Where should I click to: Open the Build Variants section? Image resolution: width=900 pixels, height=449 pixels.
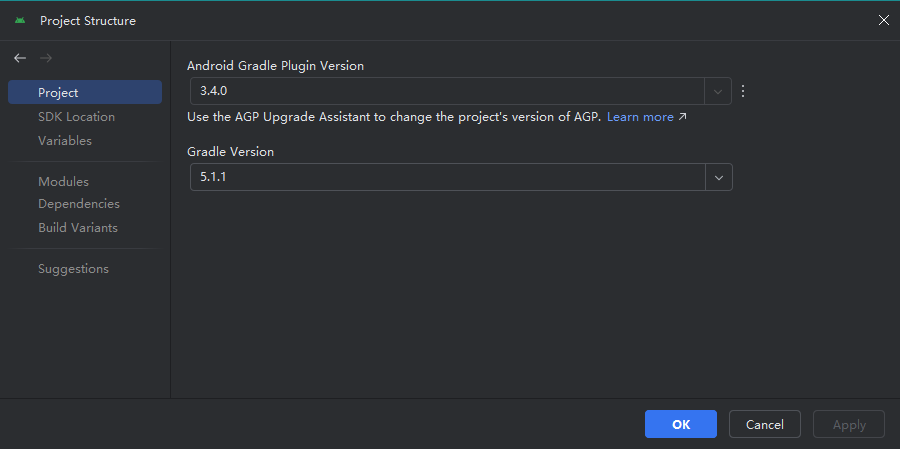click(77, 227)
